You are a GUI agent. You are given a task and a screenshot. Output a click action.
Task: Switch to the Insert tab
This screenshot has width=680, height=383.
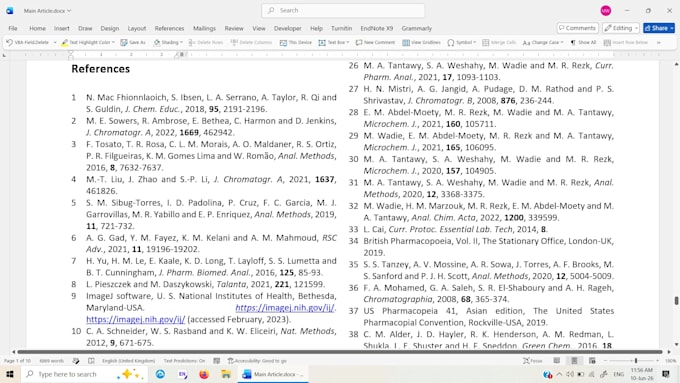coord(62,28)
